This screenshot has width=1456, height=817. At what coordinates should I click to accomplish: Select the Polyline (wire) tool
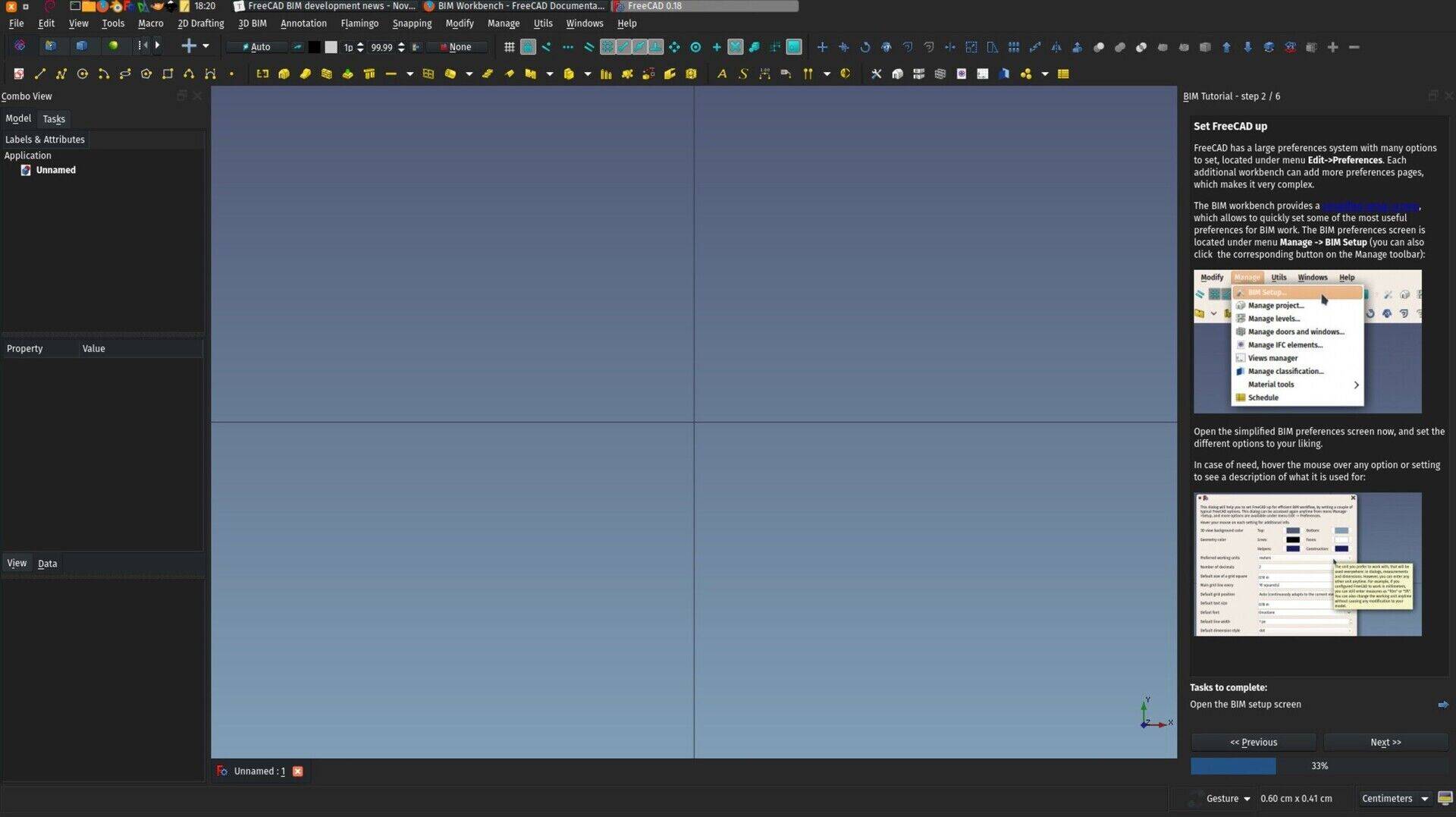coord(61,74)
